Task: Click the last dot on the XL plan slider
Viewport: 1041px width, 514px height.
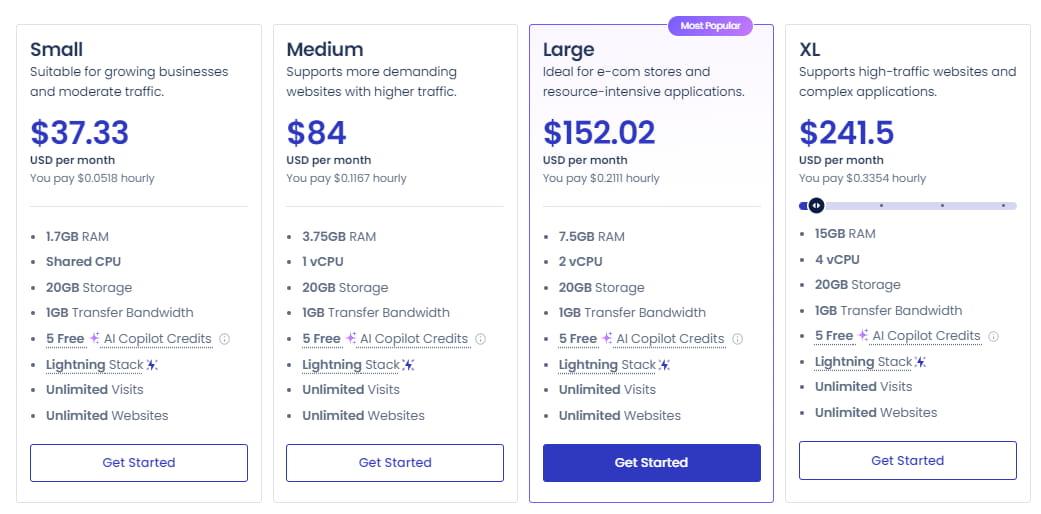Action: coord(1003,206)
